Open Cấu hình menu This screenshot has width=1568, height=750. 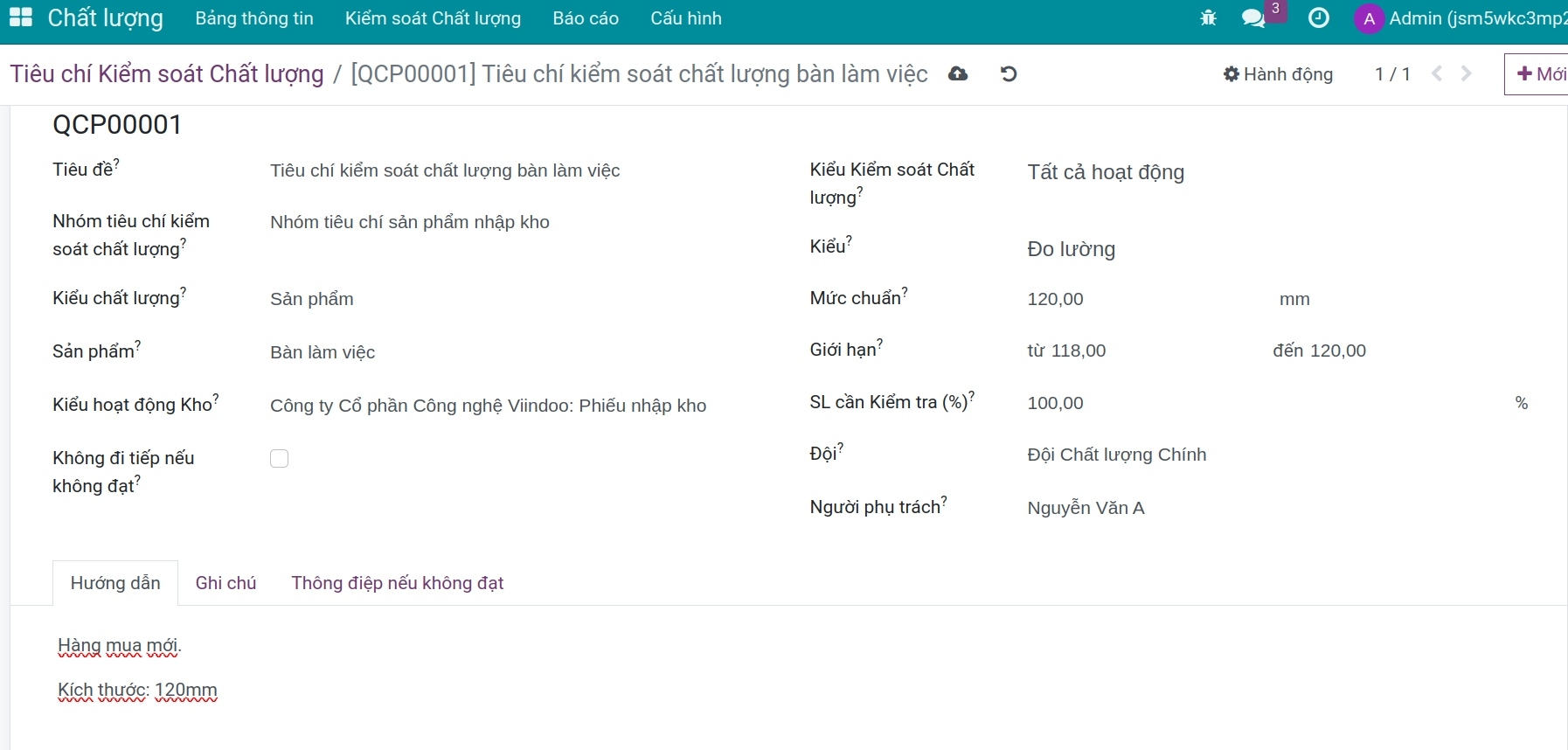coord(686,18)
